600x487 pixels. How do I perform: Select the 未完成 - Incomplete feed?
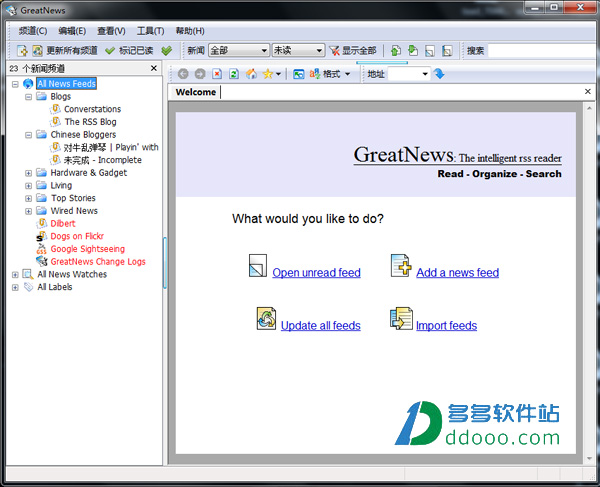(103, 160)
